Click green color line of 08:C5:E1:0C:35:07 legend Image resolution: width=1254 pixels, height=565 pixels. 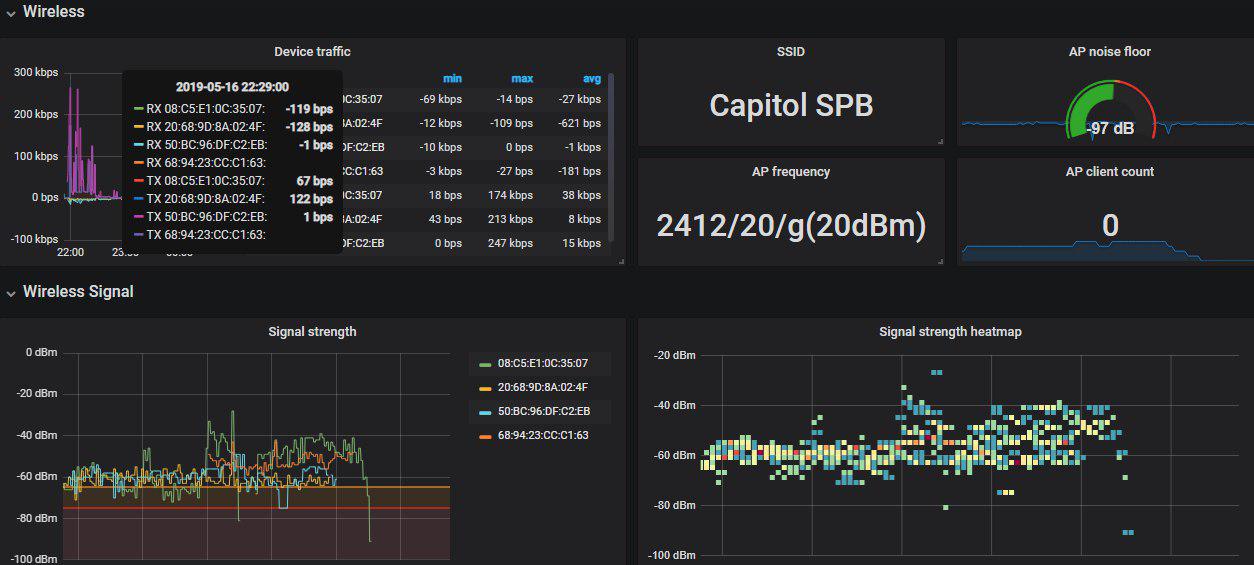point(486,364)
